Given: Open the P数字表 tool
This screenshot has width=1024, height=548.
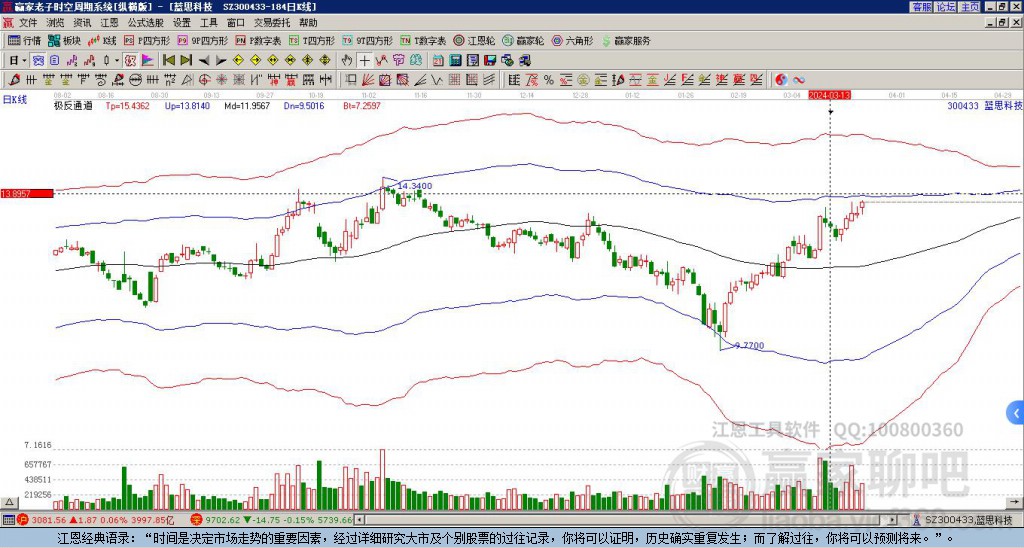Looking at the screenshot, I should [258, 40].
